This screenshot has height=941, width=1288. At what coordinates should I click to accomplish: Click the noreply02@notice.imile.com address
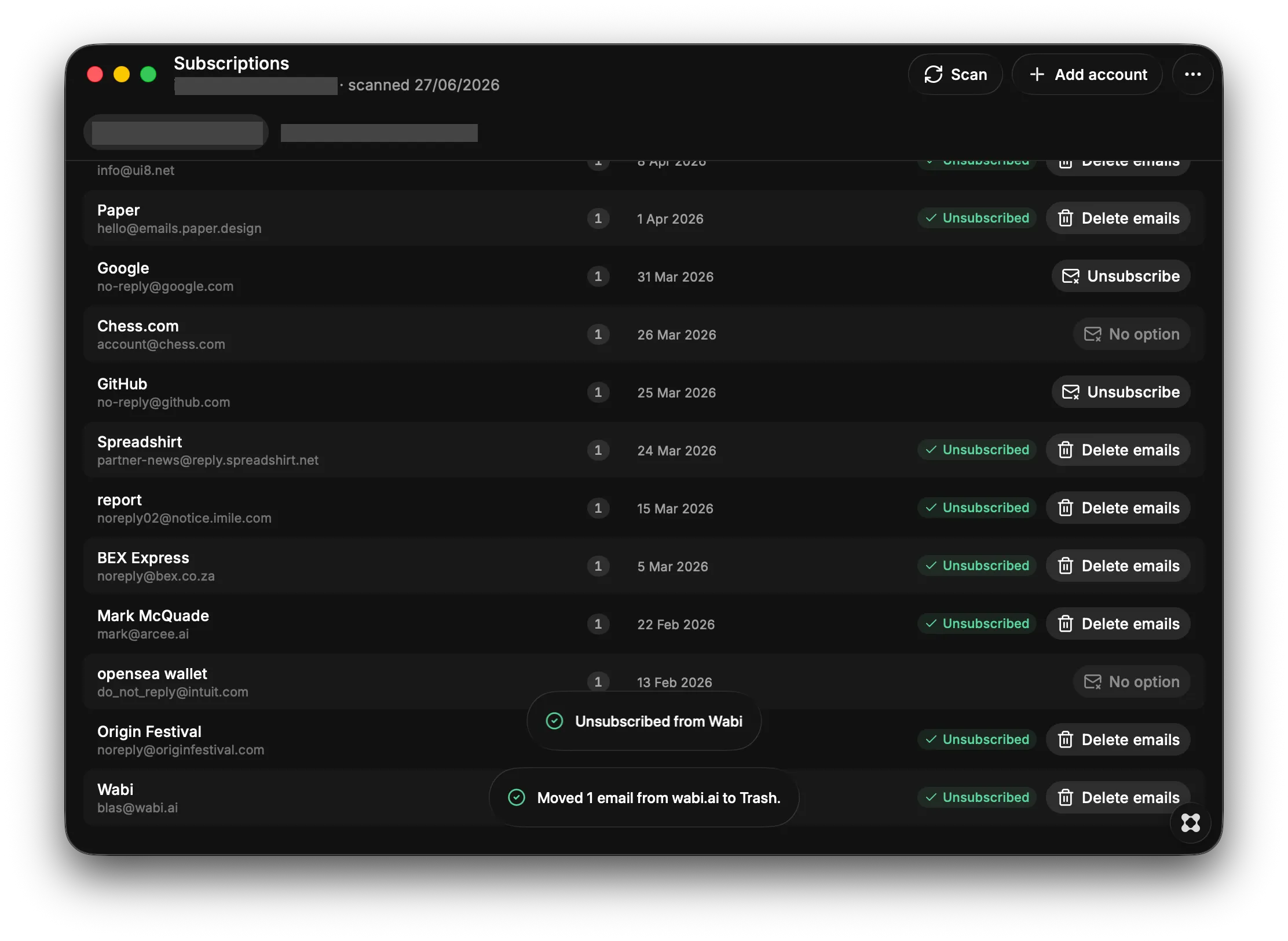click(x=184, y=518)
